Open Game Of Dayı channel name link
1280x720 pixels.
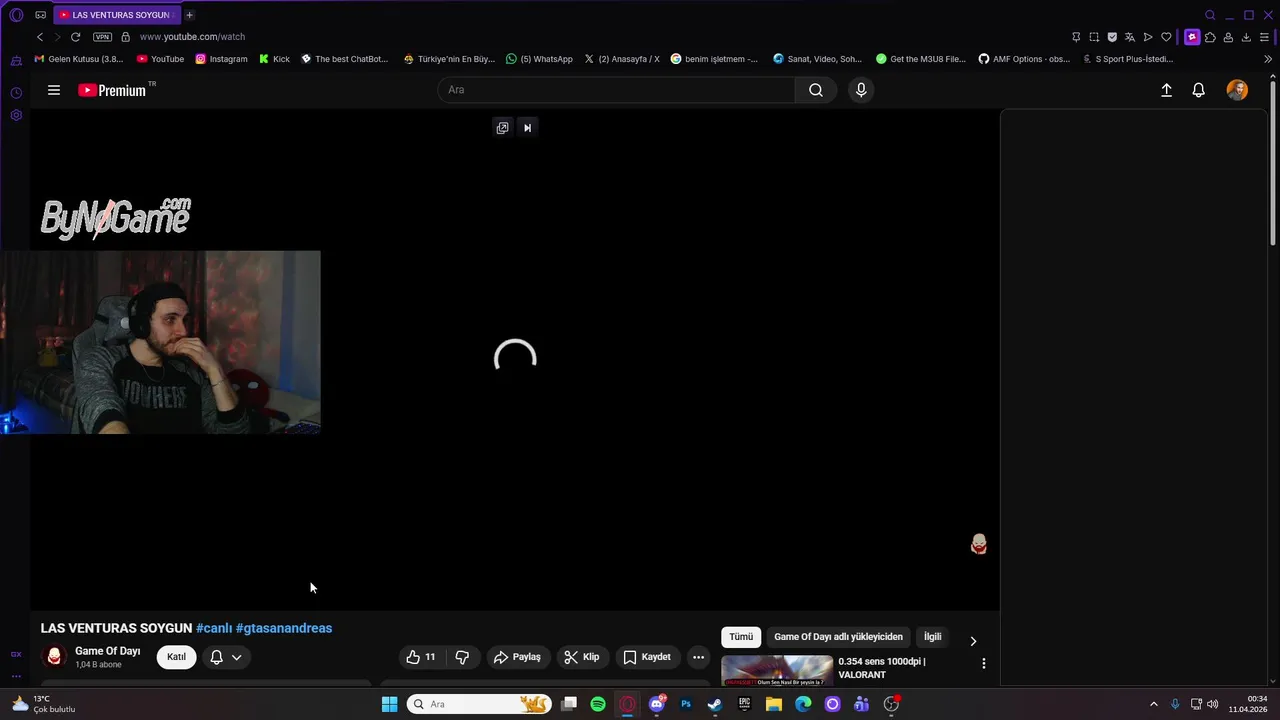click(x=108, y=651)
